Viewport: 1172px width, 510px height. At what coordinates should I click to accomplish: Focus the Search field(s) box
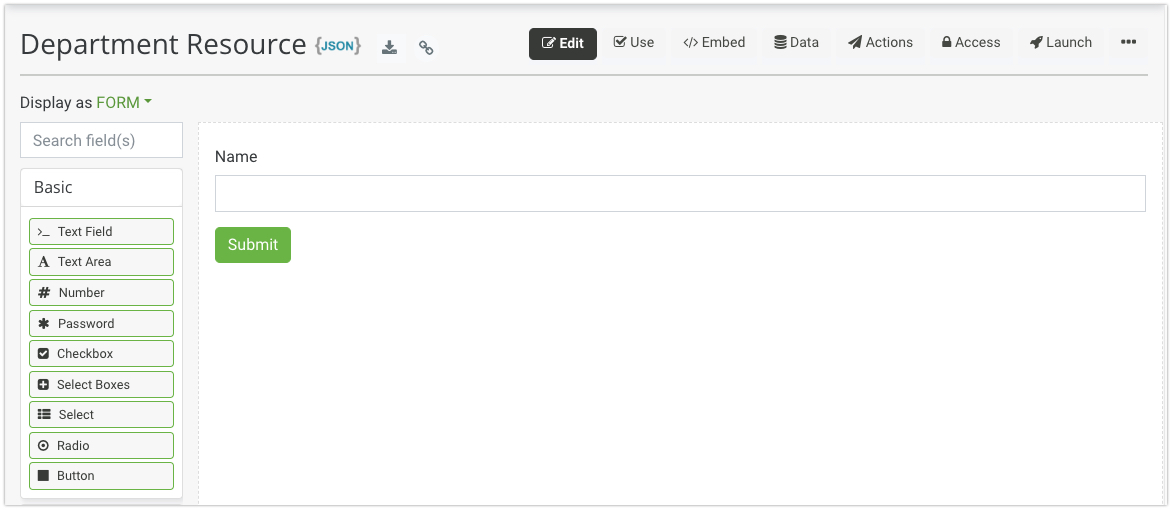[101, 141]
